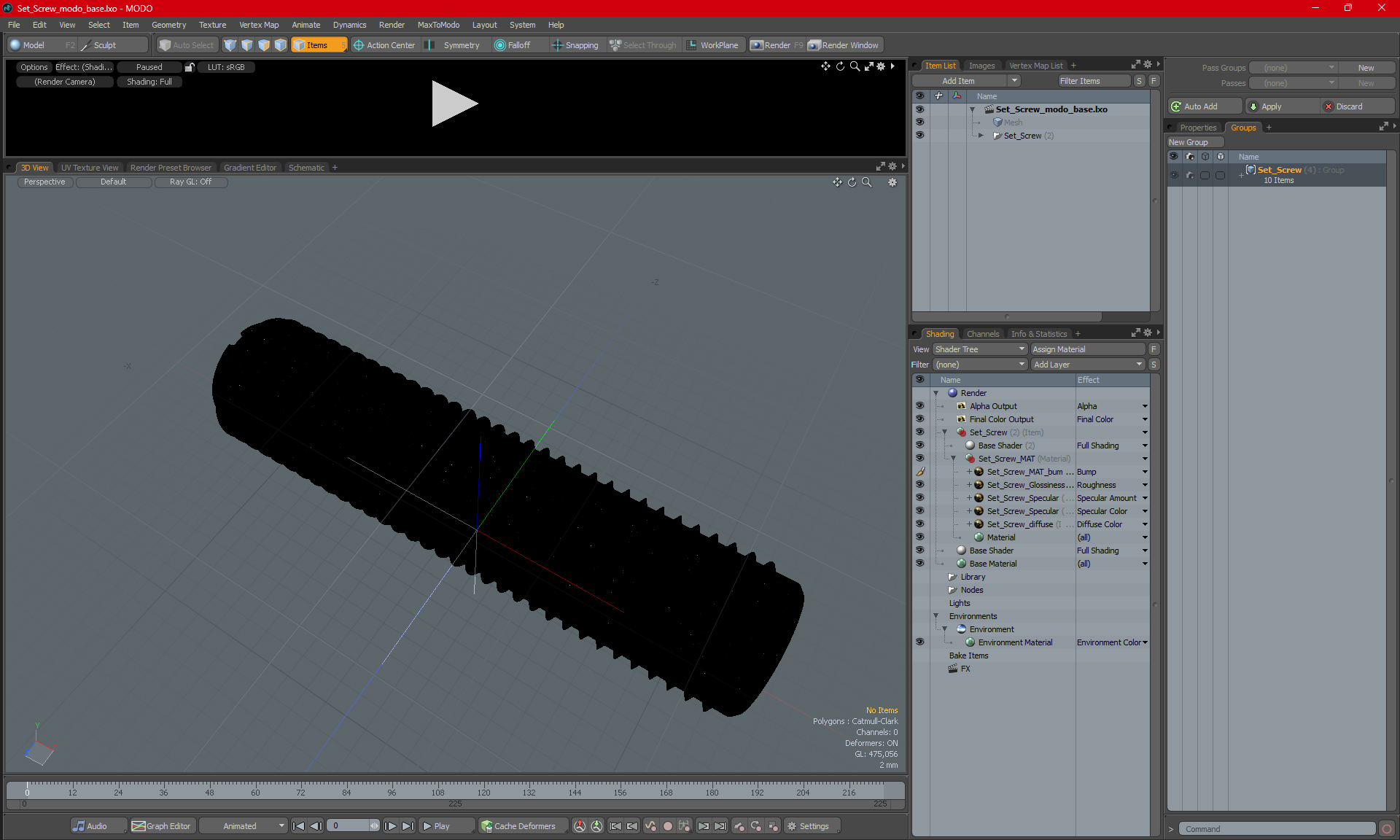Collapse the Set_Screw_modo_base.lxo scene
This screenshot has height=840, width=1400.
(x=972, y=109)
